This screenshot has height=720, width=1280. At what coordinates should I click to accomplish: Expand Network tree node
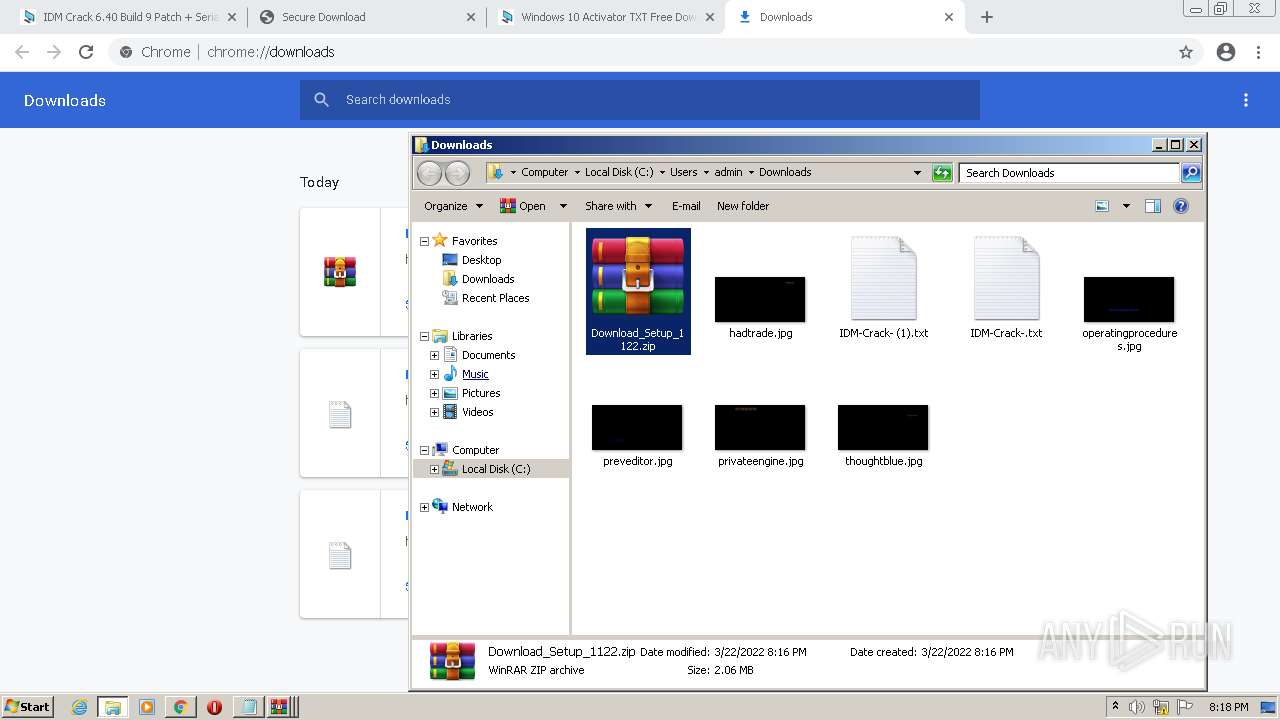click(424, 507)
